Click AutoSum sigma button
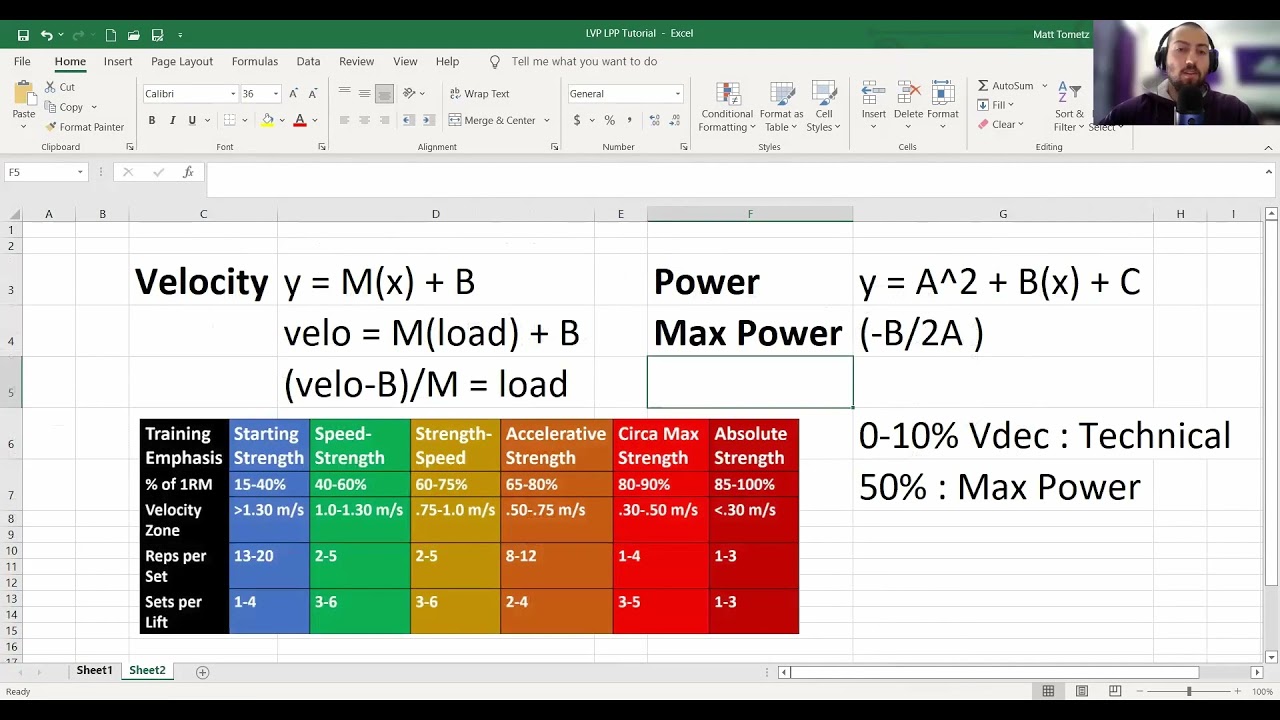This screenshot has width=1280, height=720. [x=1006, y=86]
